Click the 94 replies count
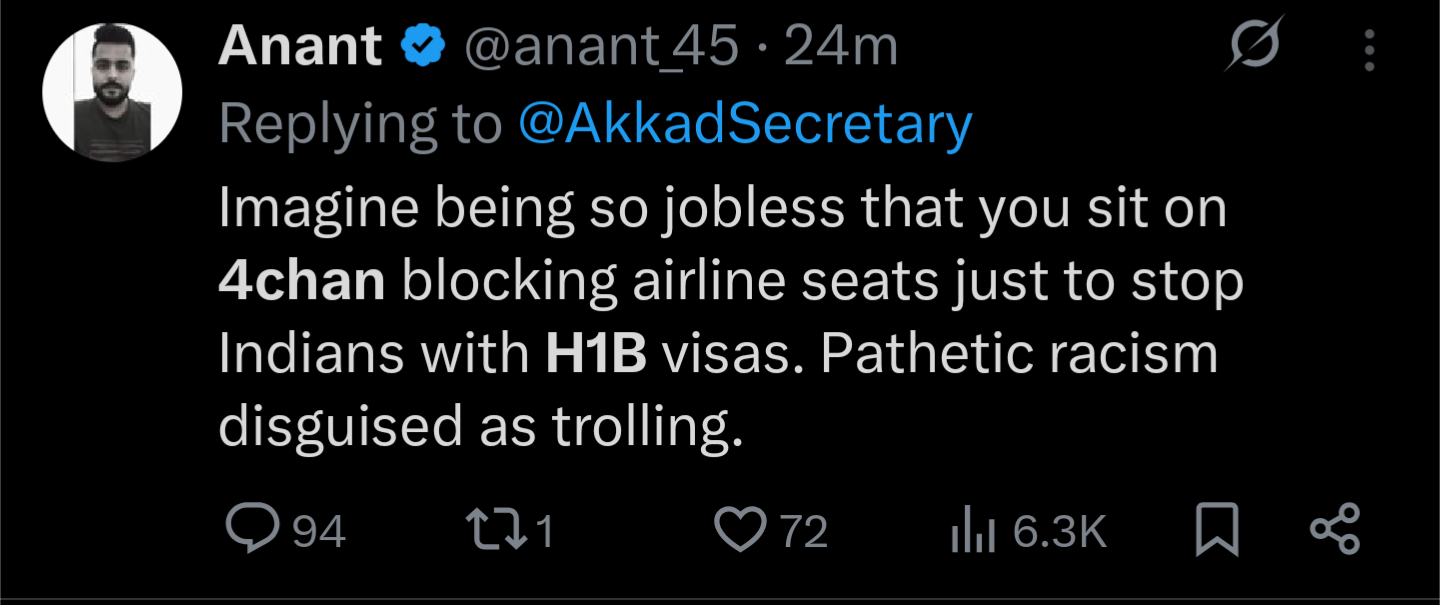Image resolution: width=1440 pixels, height=605 pixels. [x=319, y=531]
